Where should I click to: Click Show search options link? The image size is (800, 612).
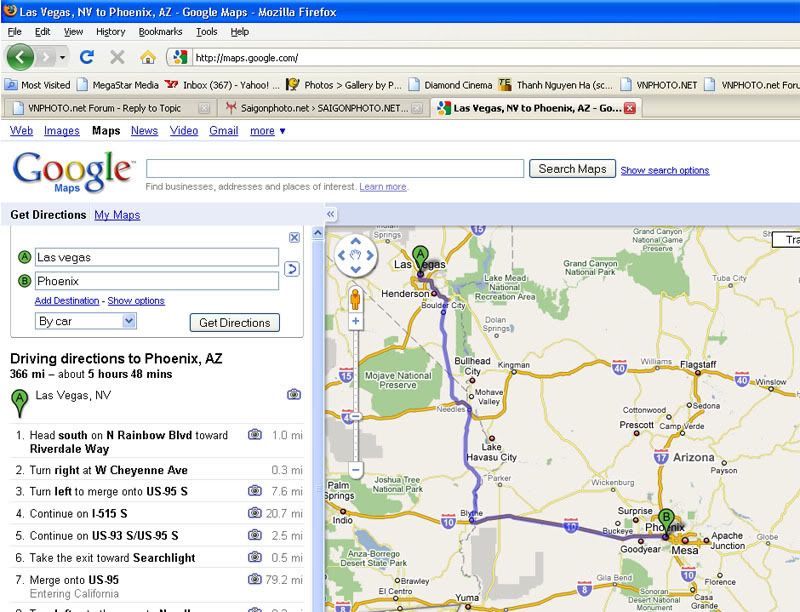(665, 170)
